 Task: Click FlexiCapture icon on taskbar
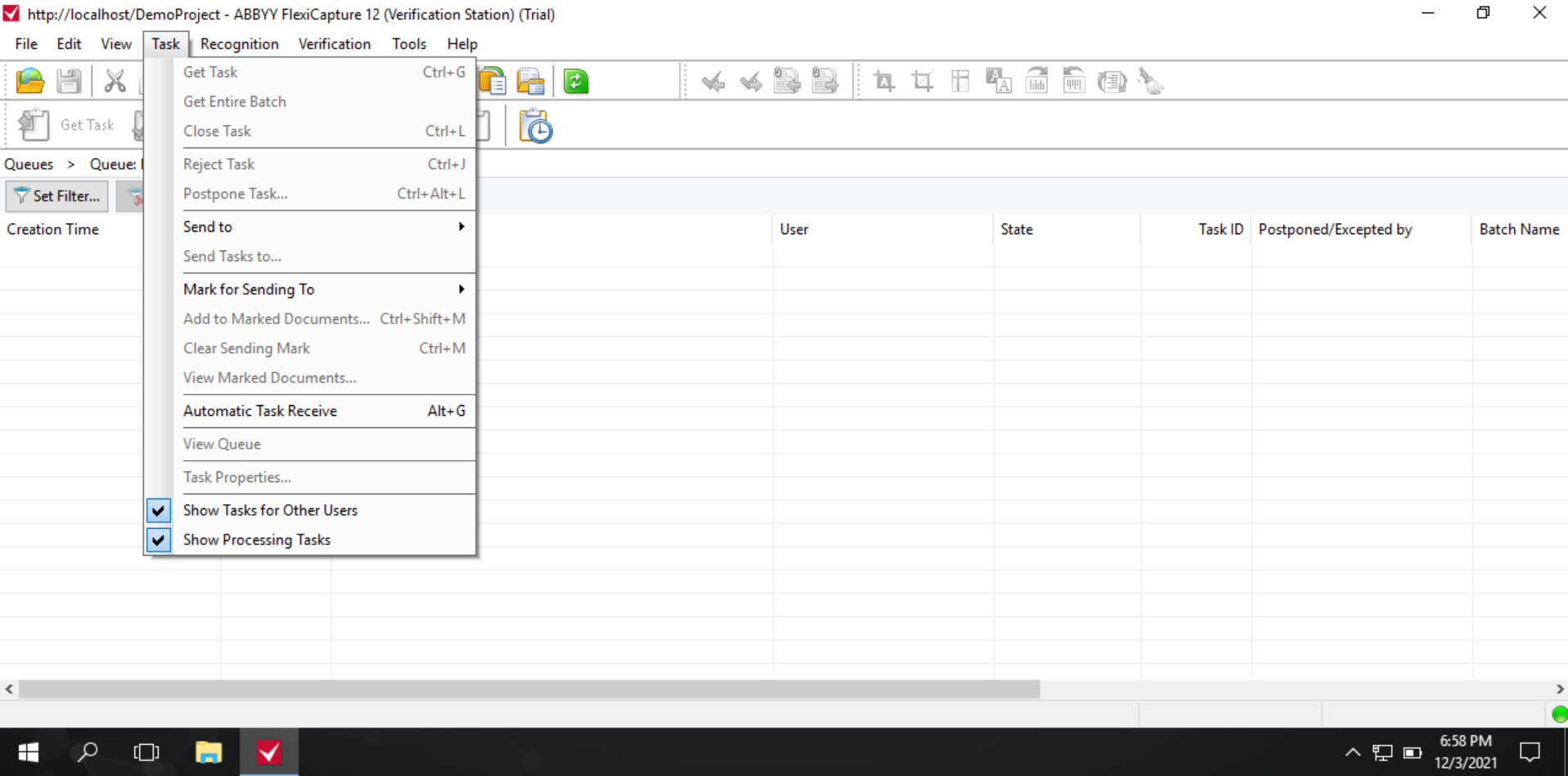coord(268,752)
